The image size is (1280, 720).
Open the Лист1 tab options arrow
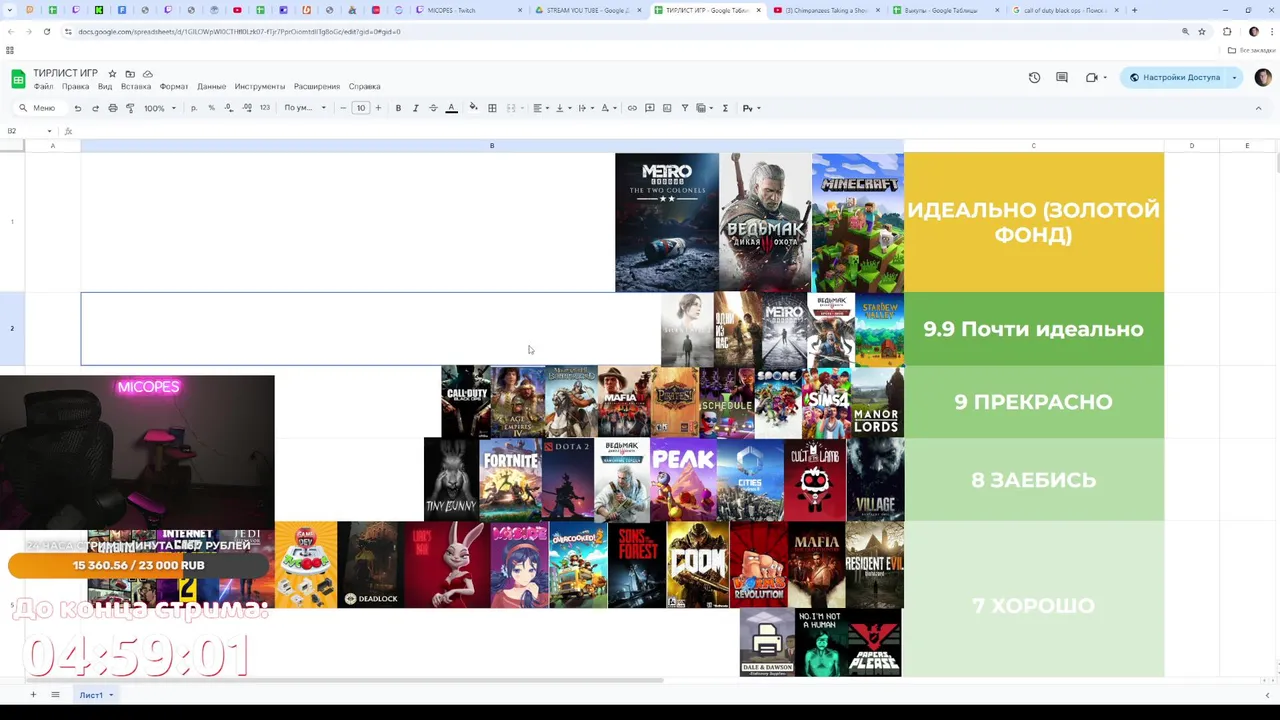pos(111,695)
